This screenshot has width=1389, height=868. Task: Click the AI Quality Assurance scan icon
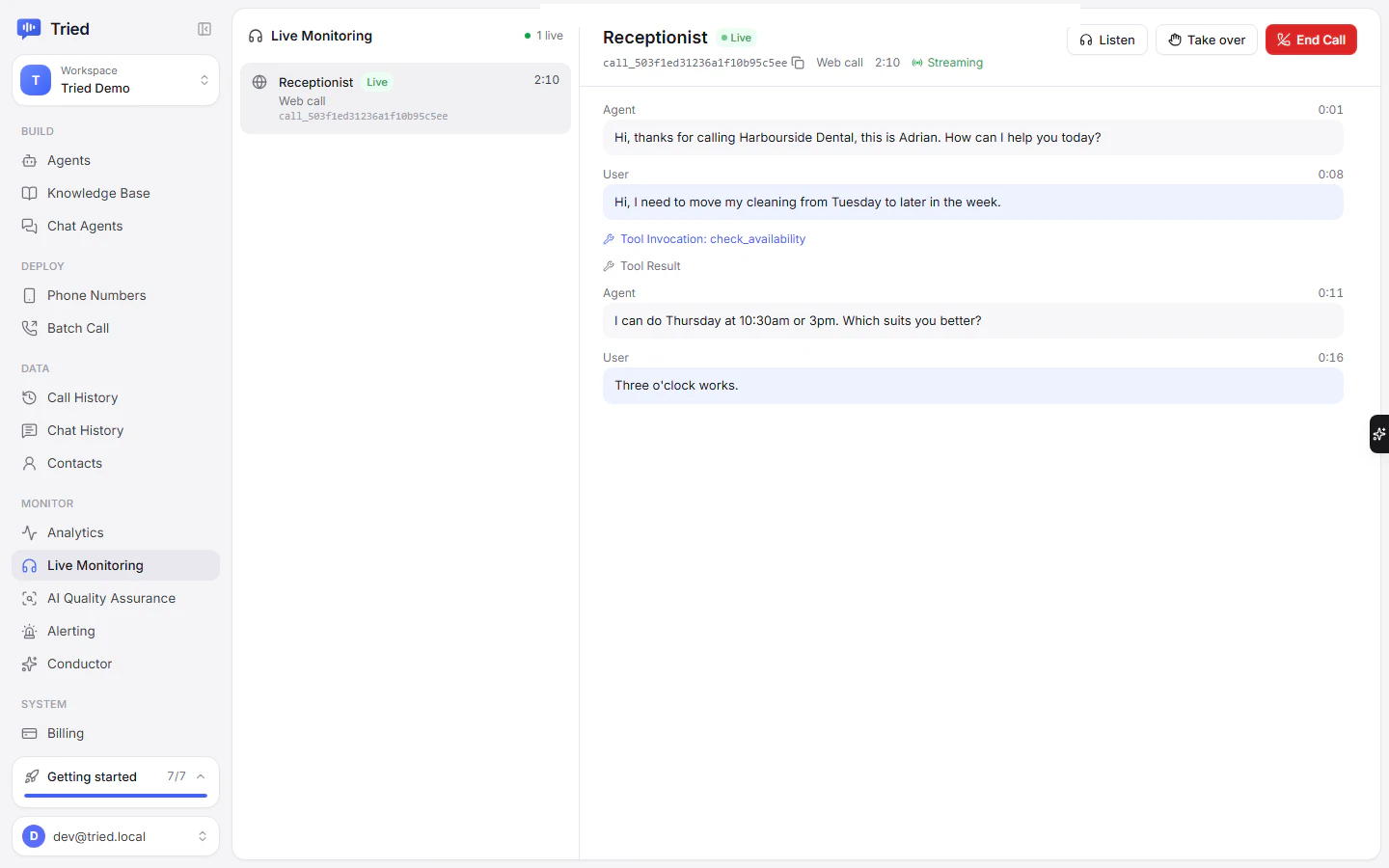[30, 598]
